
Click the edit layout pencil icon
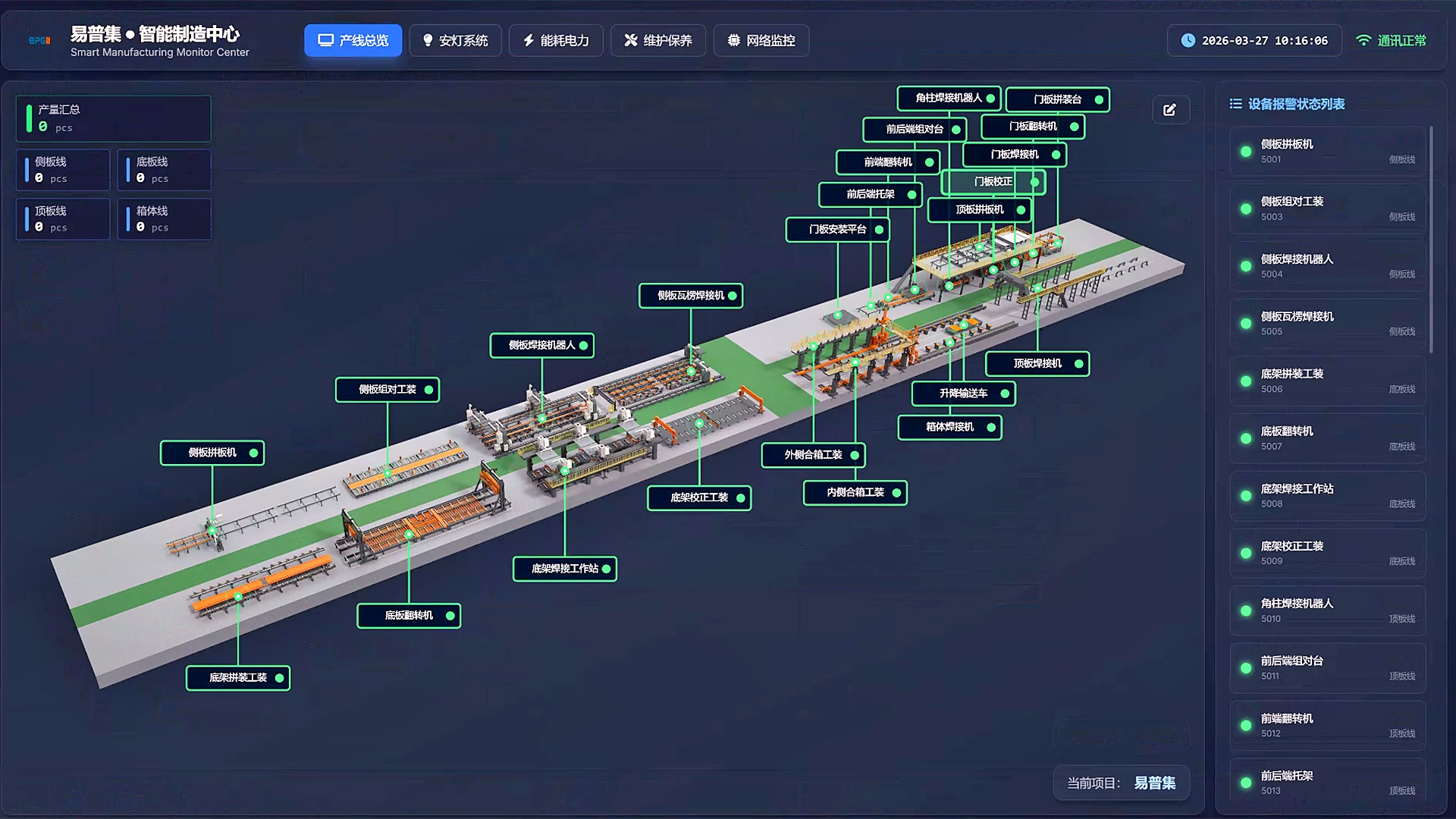click(1170, 110)
